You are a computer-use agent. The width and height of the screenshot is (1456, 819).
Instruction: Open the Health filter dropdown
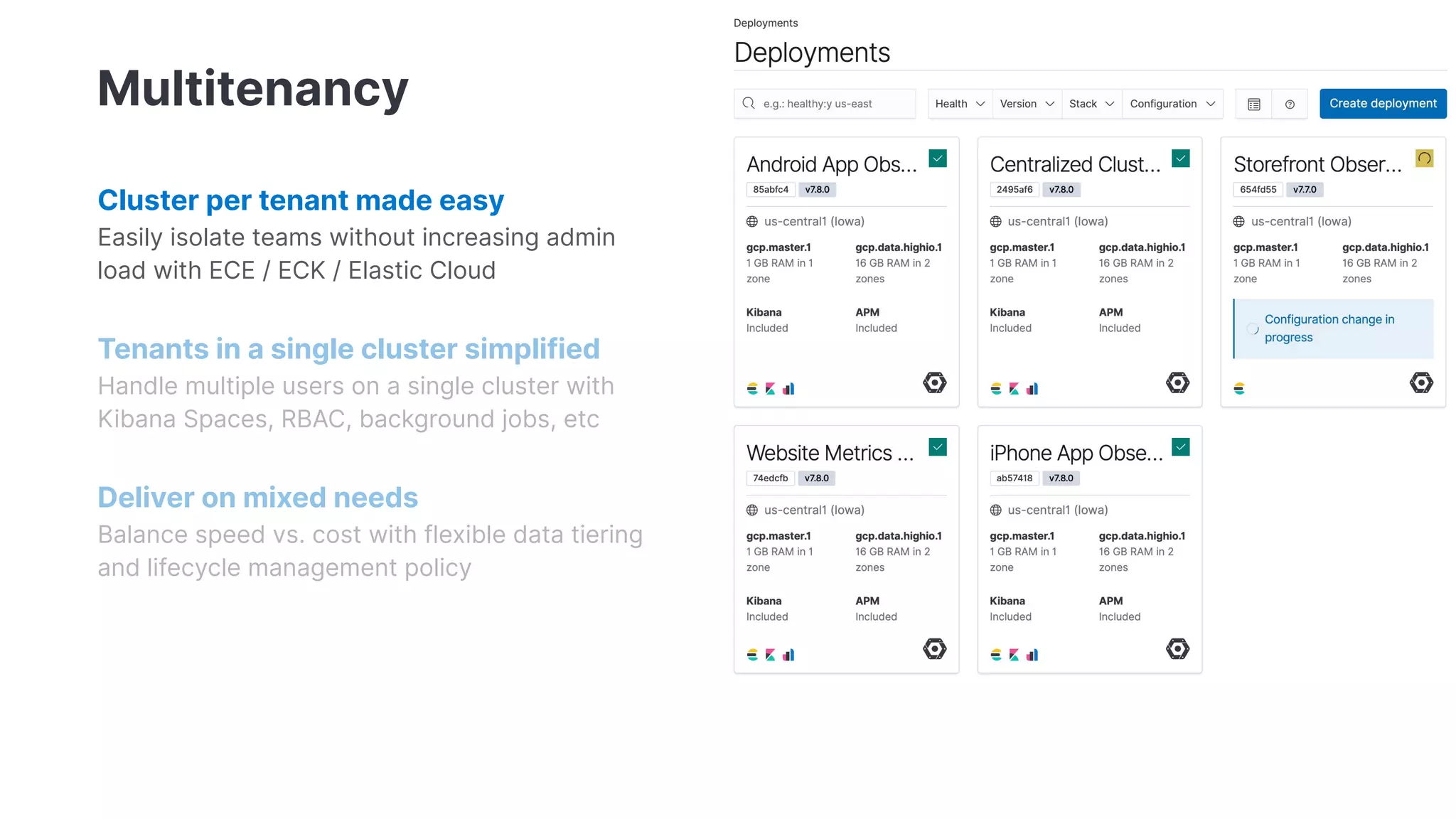click(x=960, y=104)
